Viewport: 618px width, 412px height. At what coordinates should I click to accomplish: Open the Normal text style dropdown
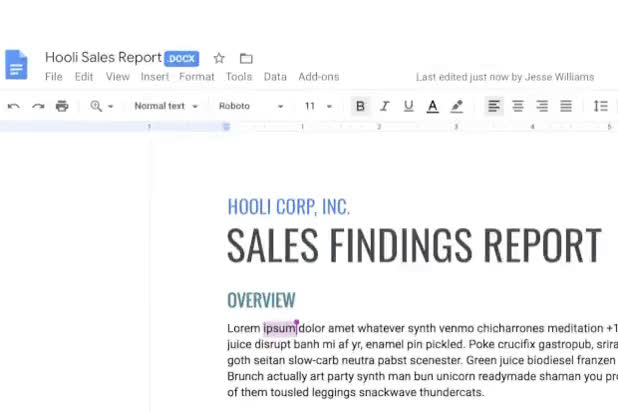166,106
